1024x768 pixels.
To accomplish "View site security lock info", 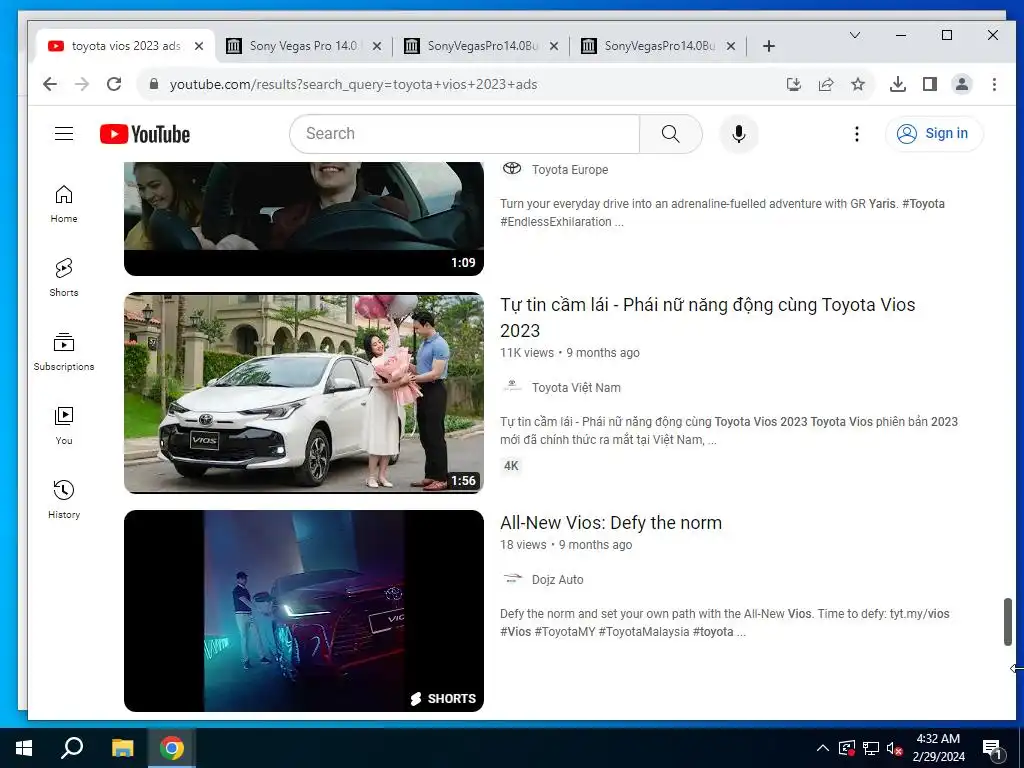I will (x=154, y=84).
